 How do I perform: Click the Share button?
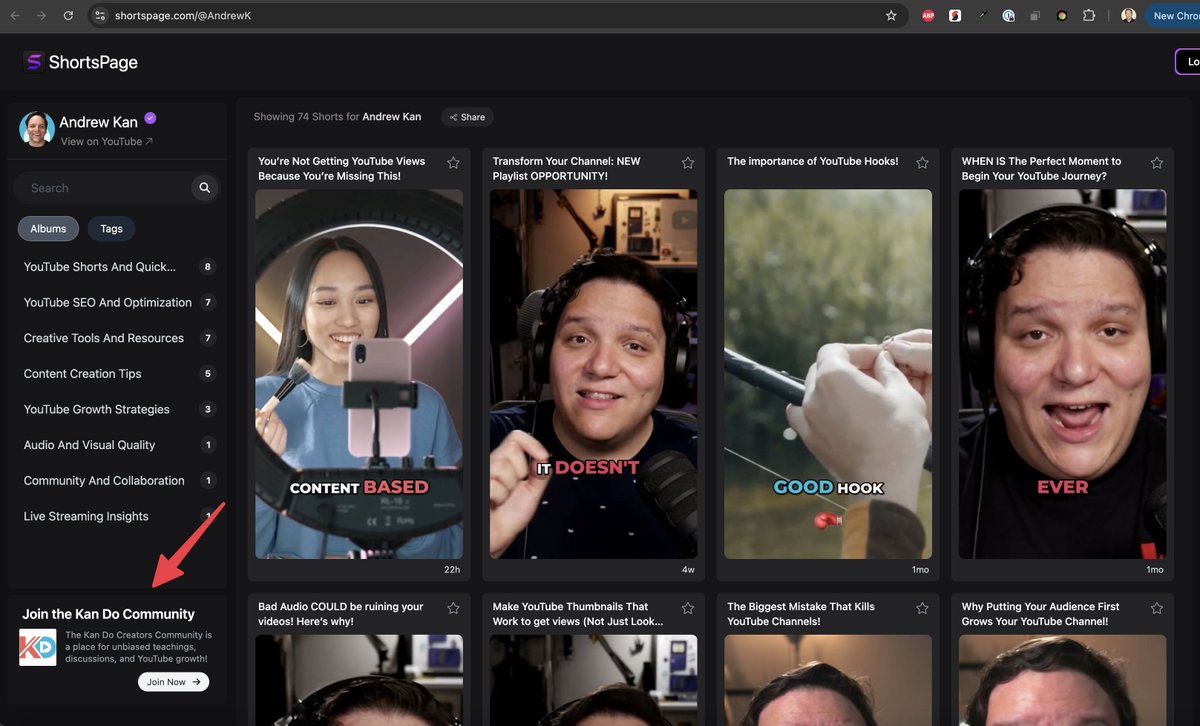467,117
